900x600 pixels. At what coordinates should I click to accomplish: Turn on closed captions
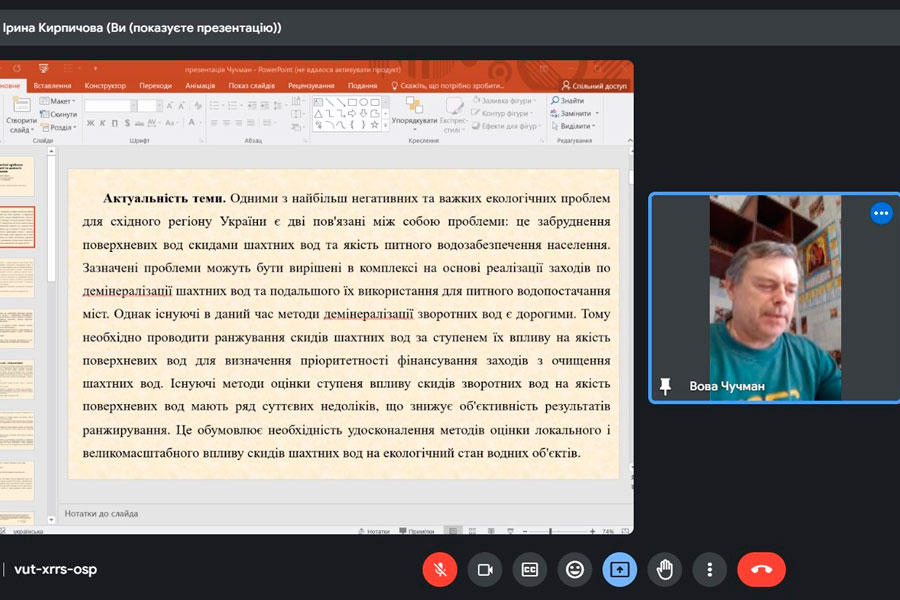coord(530,569)
